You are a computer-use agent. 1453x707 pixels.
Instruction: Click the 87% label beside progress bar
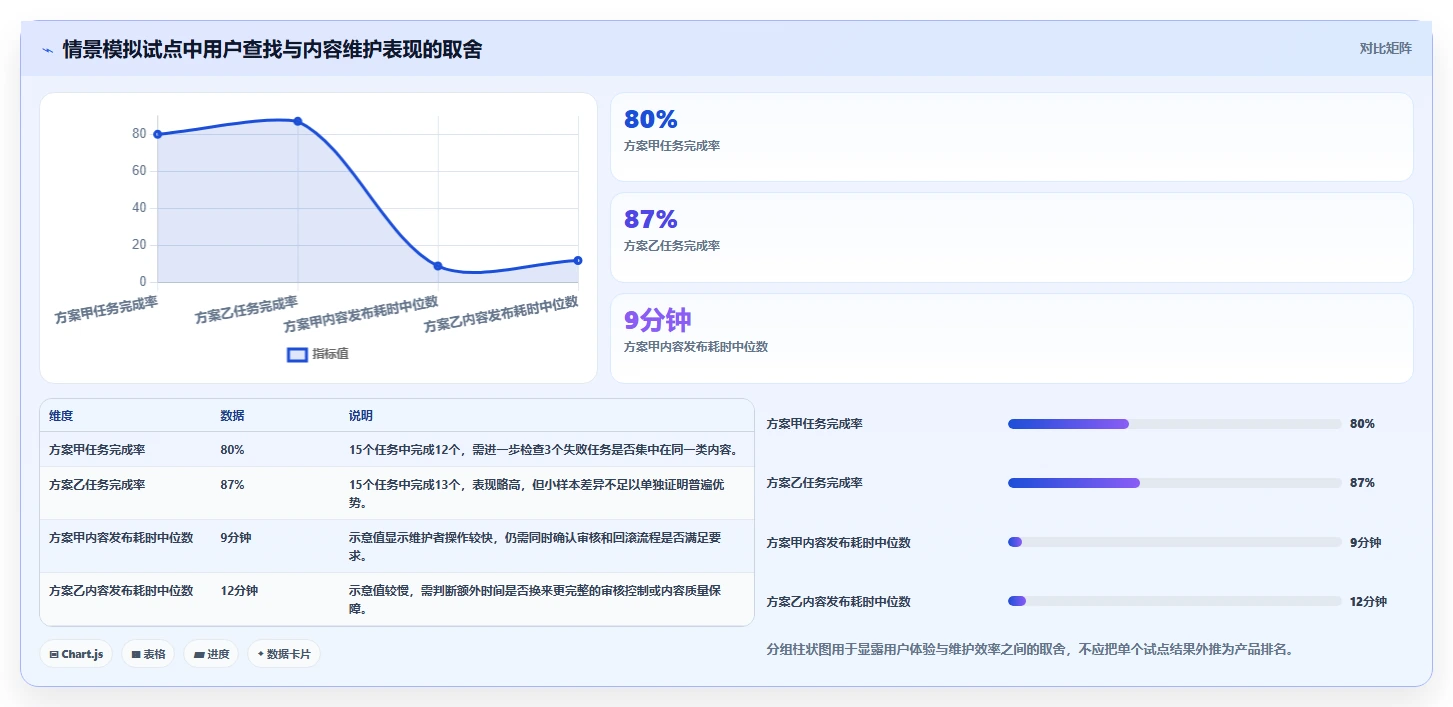click(x=1362, y=483)
